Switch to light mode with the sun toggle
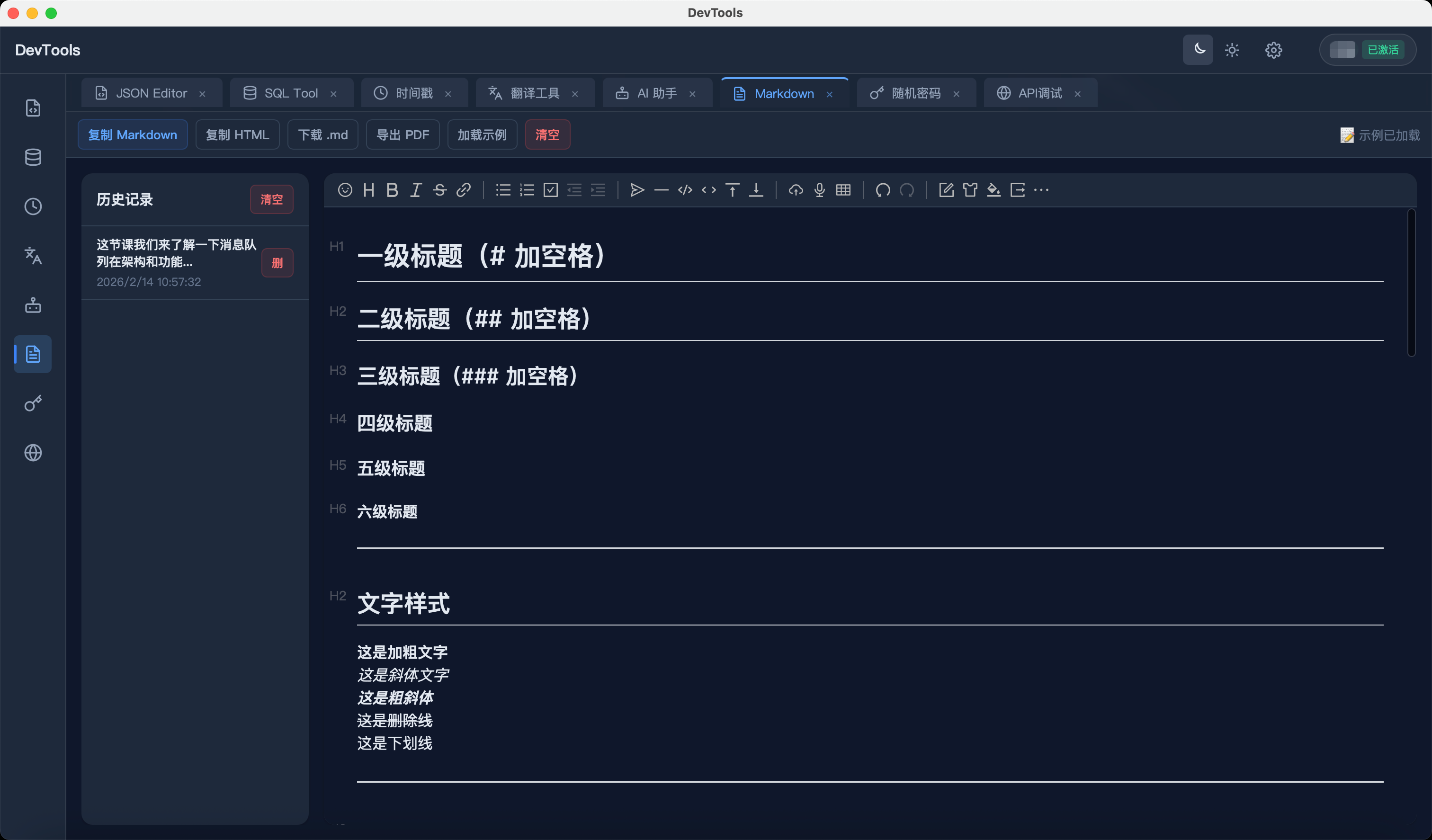The height and width of the screenshot is (840, 1432). (x=1231, y=50)
